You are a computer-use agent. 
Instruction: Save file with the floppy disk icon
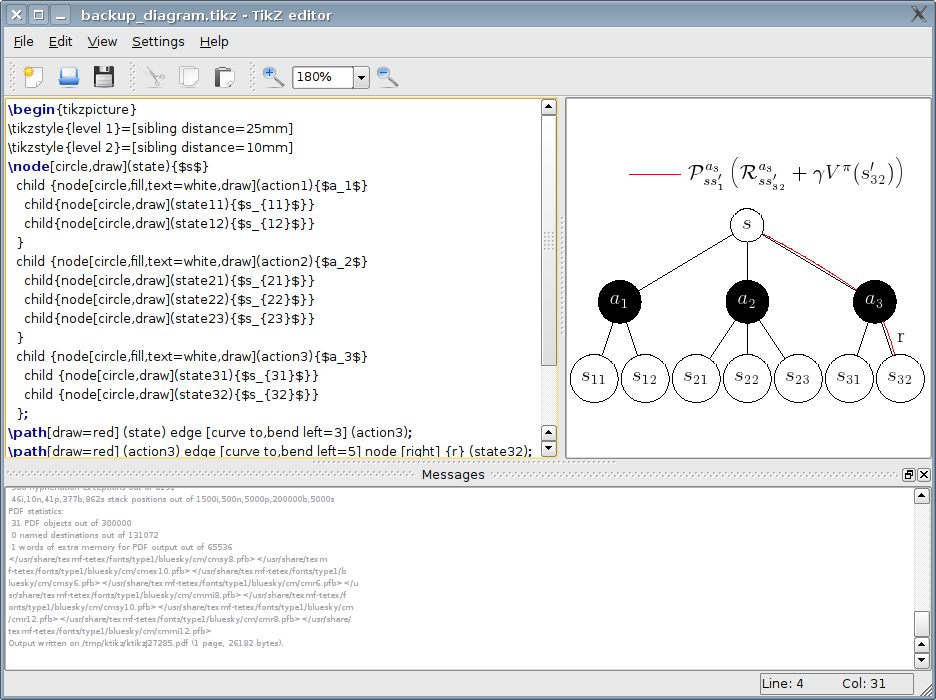coord(104,77)
